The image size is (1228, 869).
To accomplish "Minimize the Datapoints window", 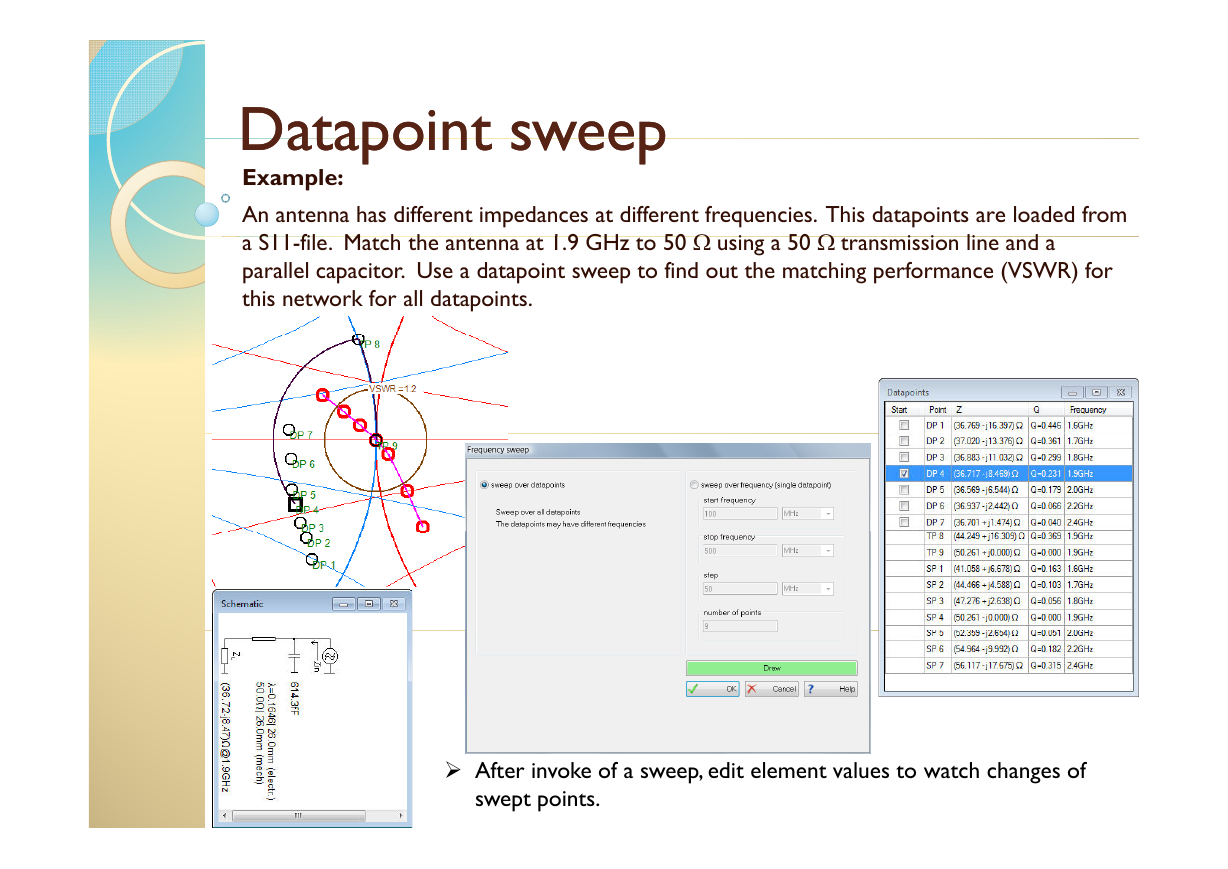I will 1072,393.
